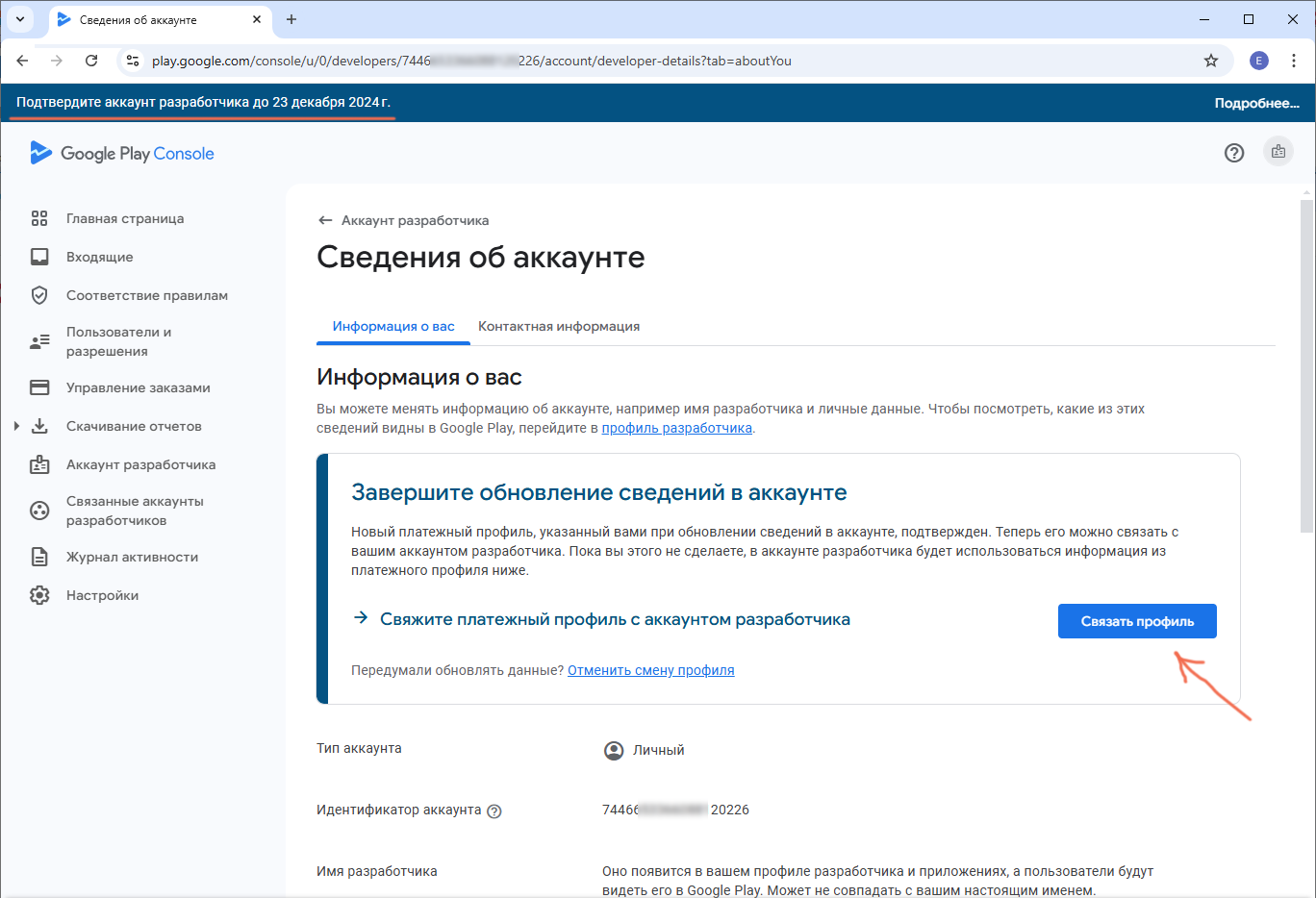Open 'Скачивание отчетов' in the sidebar
Viewport: 1316px width, 898px height.
point(134,426)
